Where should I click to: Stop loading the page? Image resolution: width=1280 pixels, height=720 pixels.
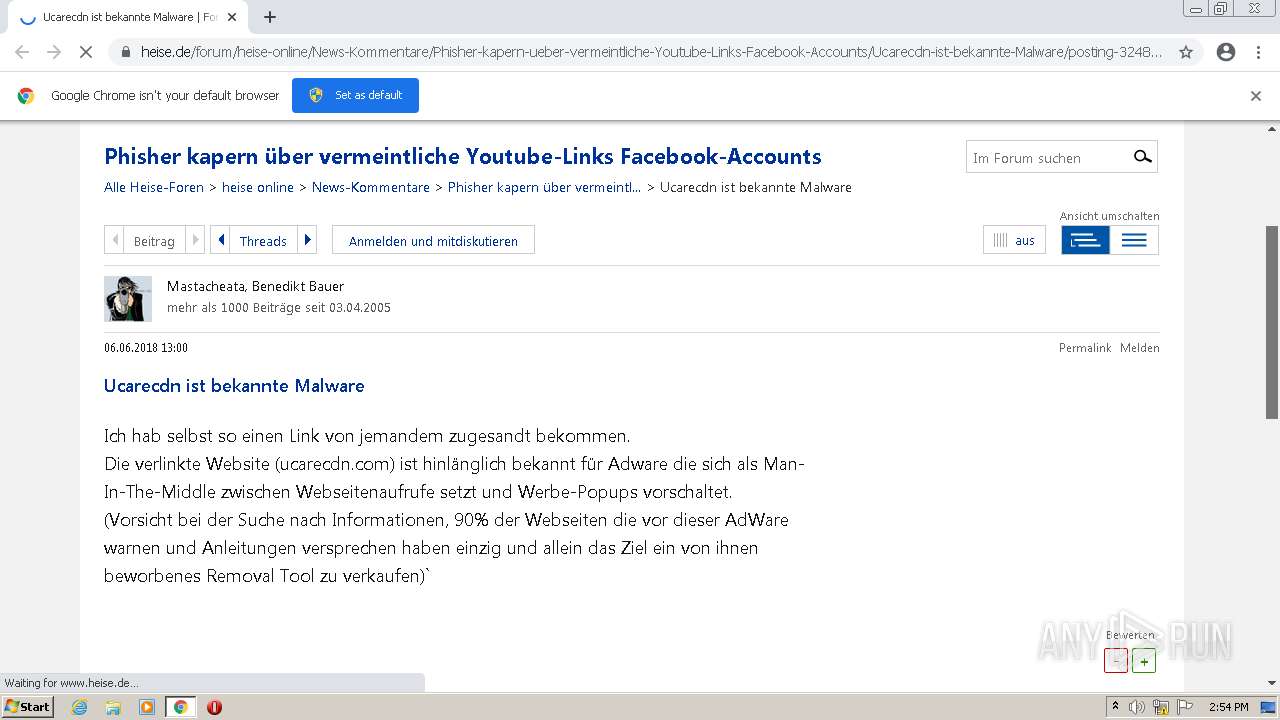(x=86, y=52)
